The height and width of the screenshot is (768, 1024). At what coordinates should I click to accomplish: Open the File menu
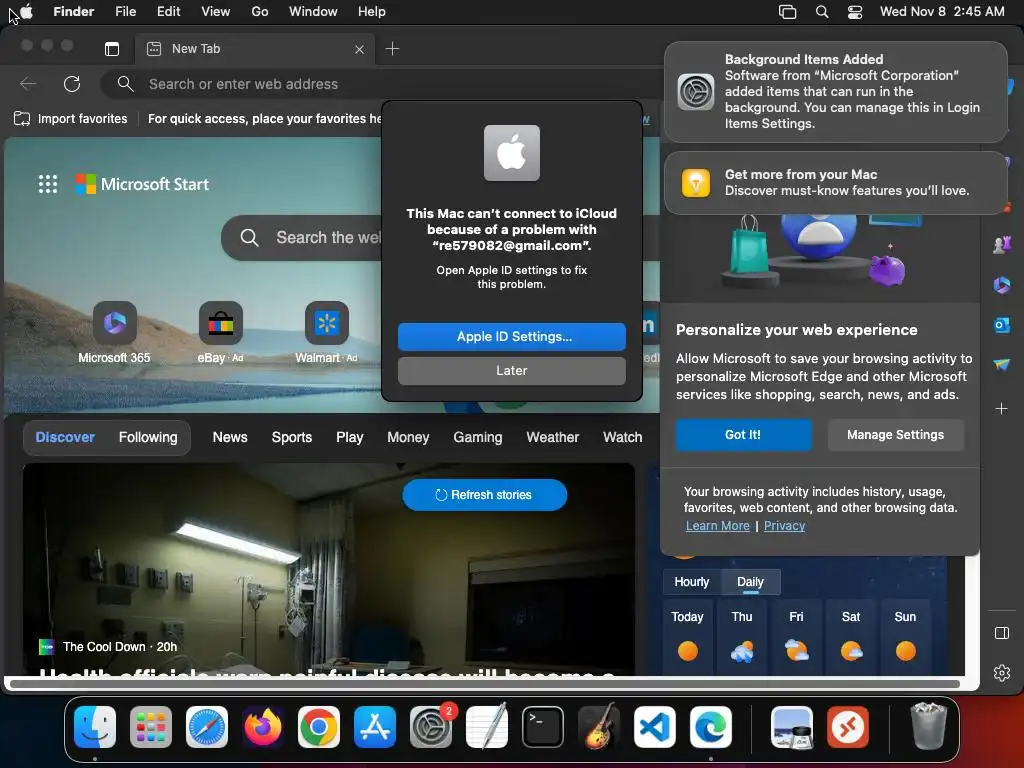(x=125, y=12)
